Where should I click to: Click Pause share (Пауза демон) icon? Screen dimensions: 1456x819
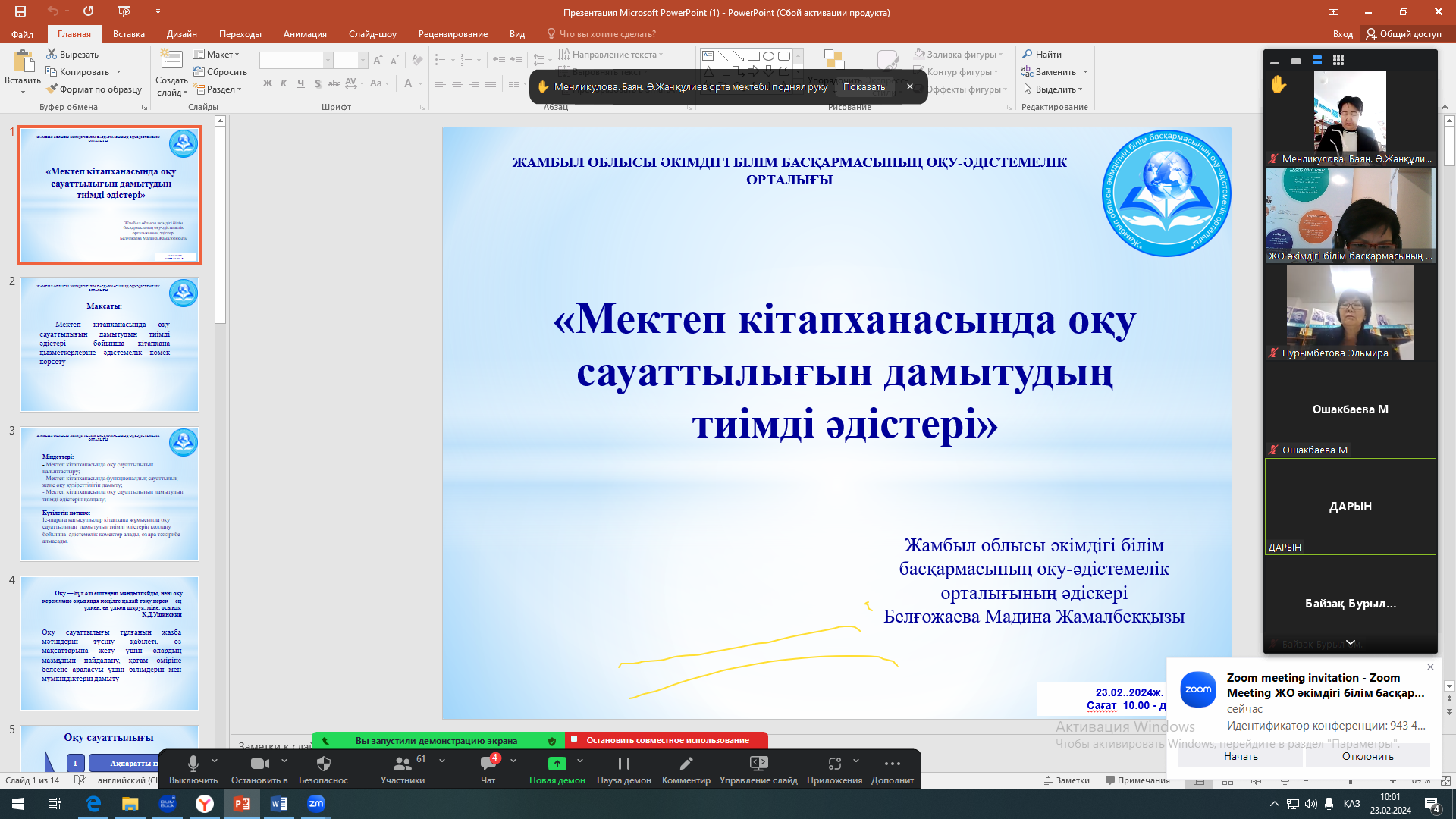[624, 763]
